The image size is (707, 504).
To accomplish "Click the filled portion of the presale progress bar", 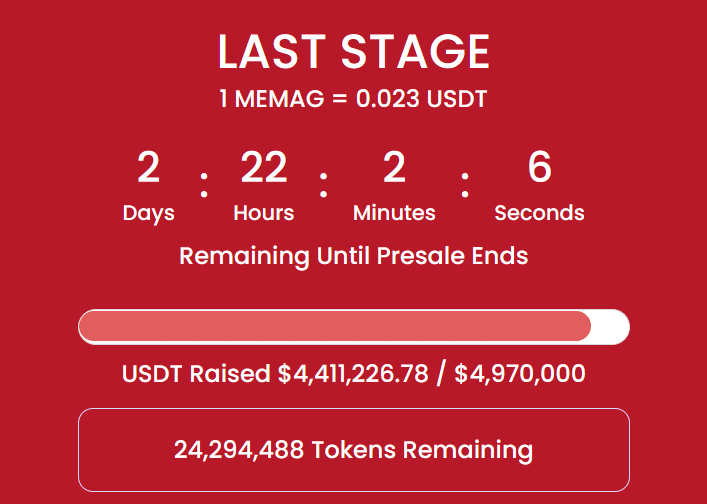I will [x=335, y=326].
